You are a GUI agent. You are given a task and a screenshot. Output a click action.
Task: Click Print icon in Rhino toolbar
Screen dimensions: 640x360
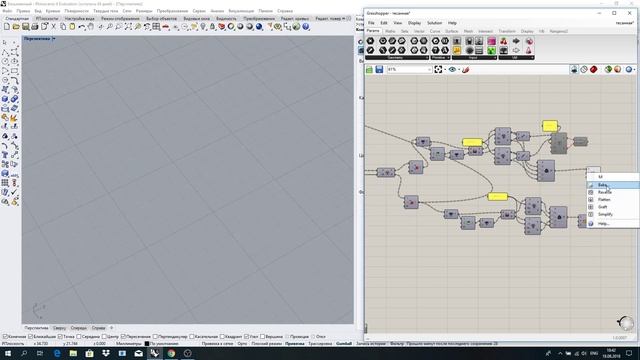[x=35, y=27]
